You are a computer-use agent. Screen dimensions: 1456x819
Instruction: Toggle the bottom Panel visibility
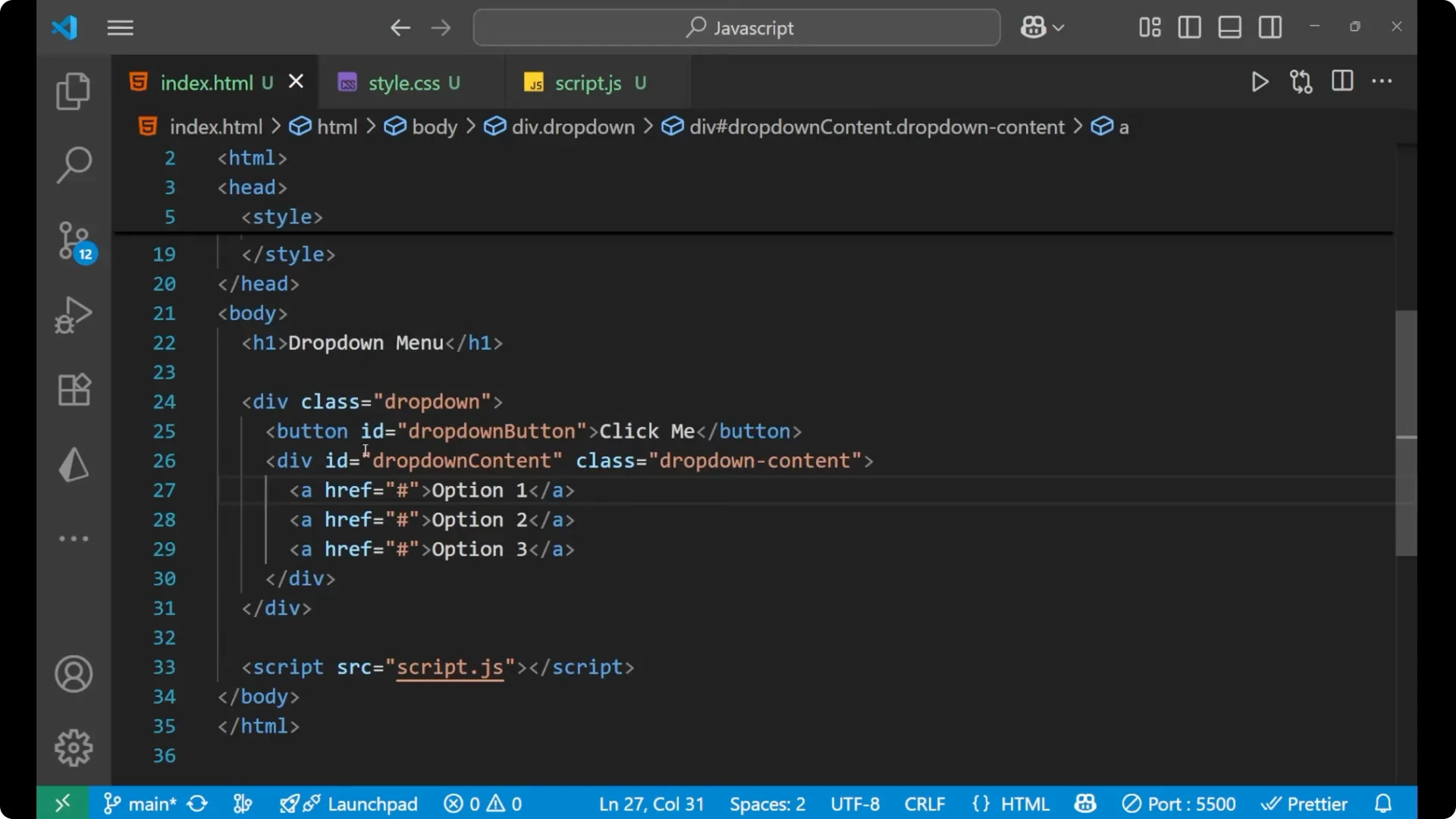click(1229, 27)
